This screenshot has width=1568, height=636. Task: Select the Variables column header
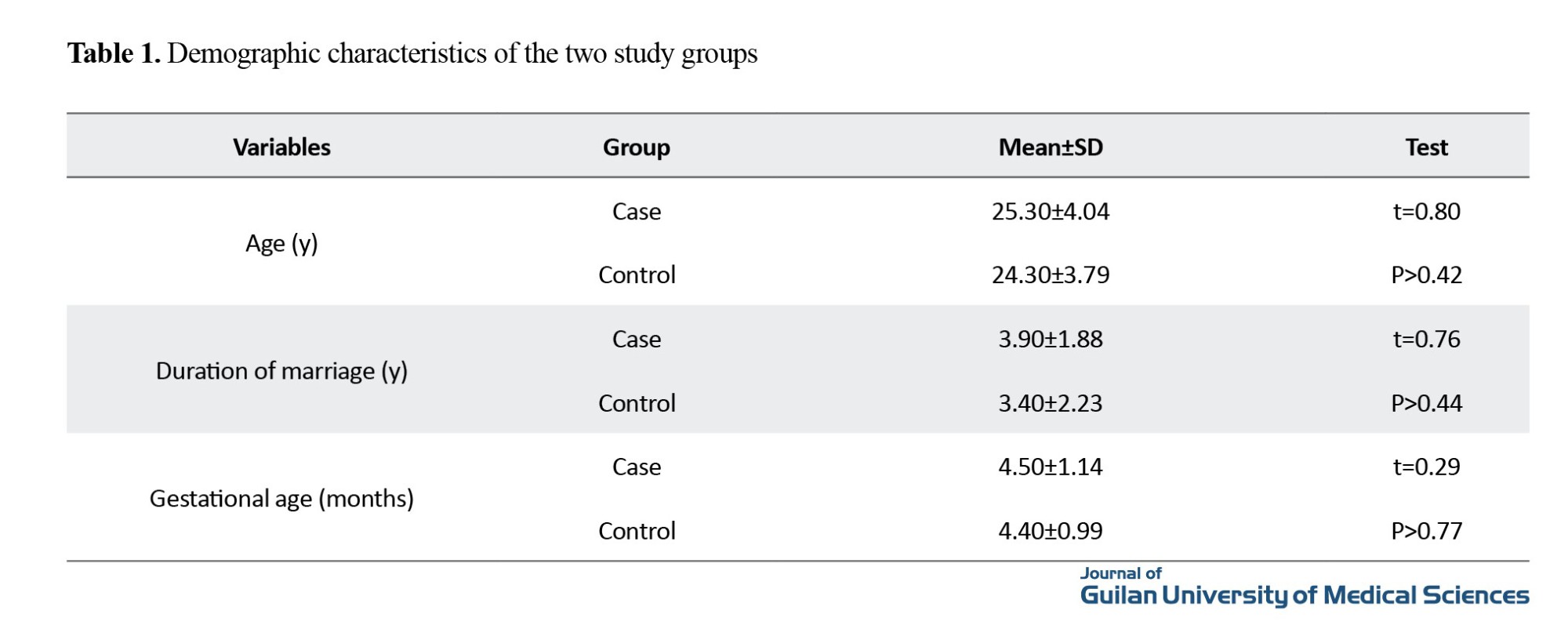click(x=281, y=147)
